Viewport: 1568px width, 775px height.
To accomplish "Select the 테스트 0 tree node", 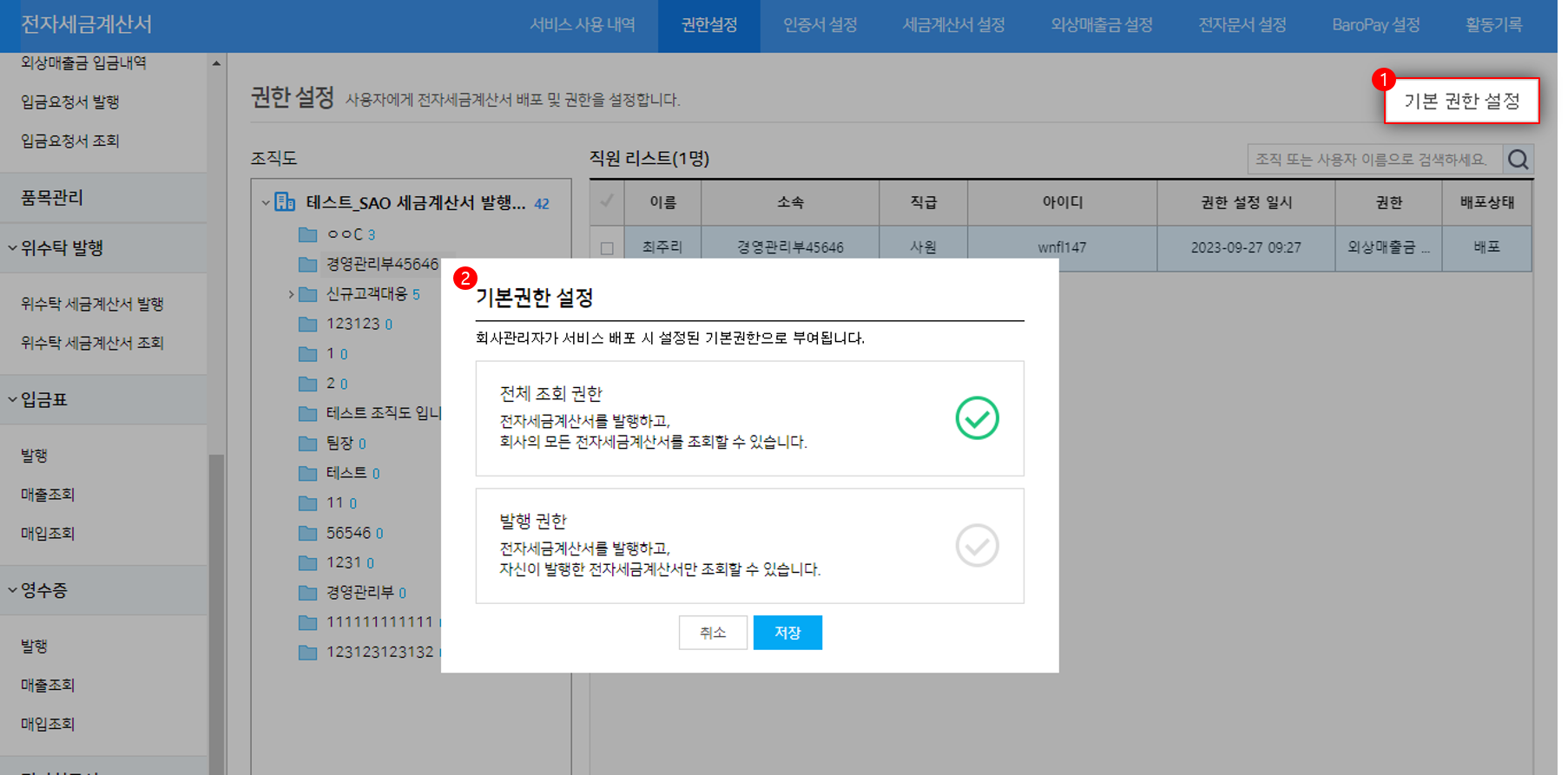I will coord(352,473).
